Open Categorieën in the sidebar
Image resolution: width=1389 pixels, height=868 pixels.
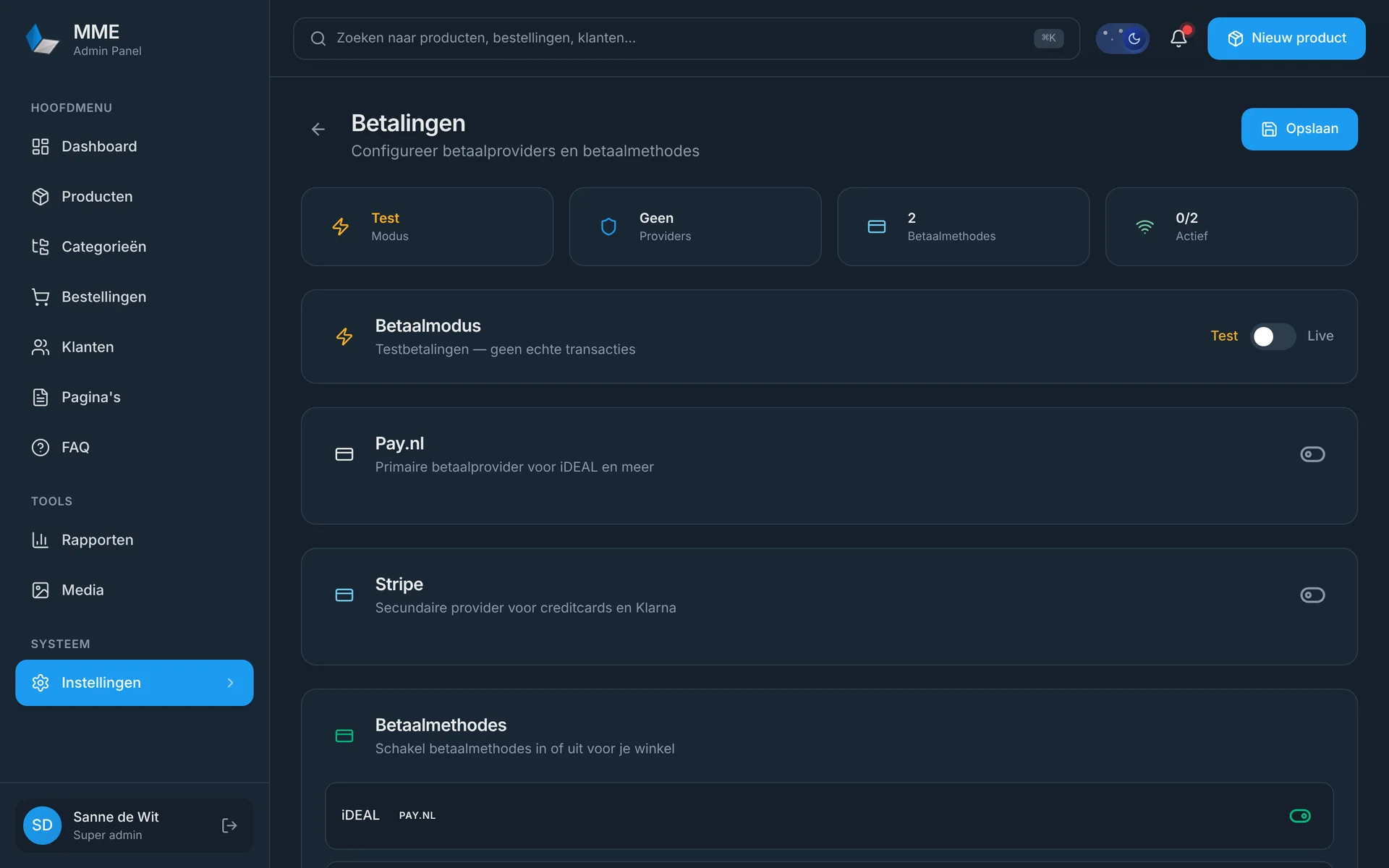(135, 247)
